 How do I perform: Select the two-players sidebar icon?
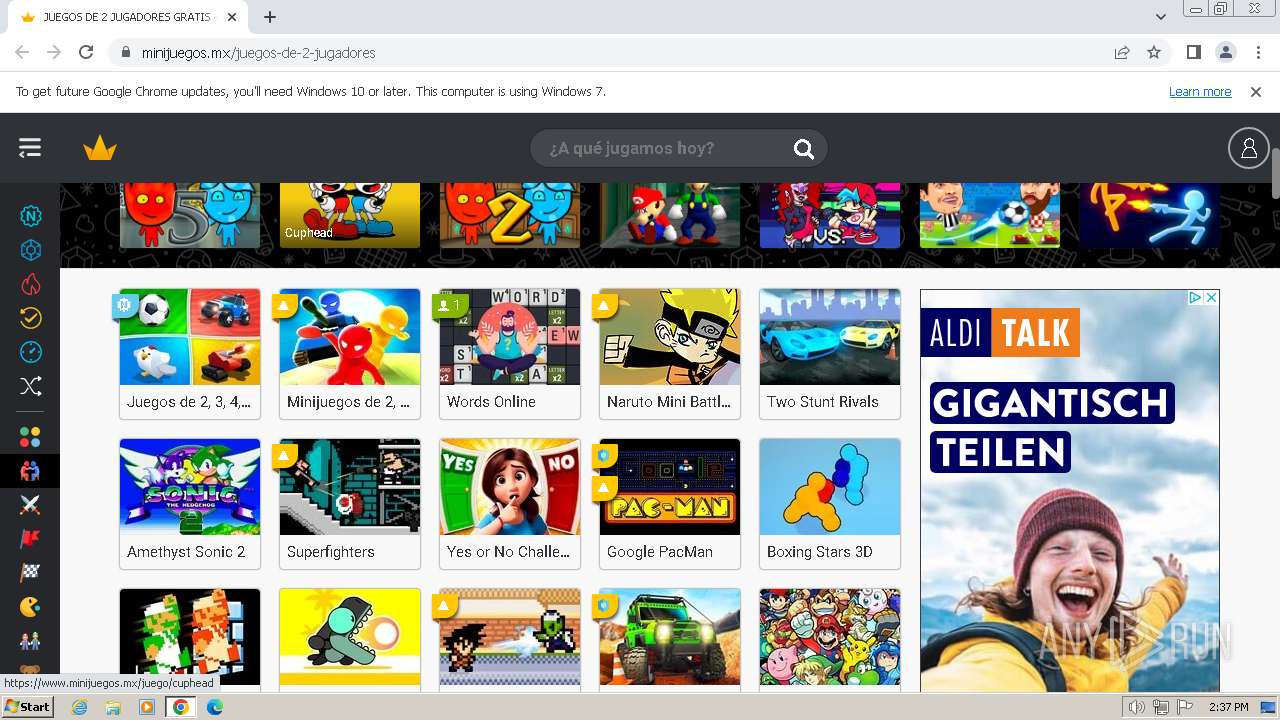point(31,470)
